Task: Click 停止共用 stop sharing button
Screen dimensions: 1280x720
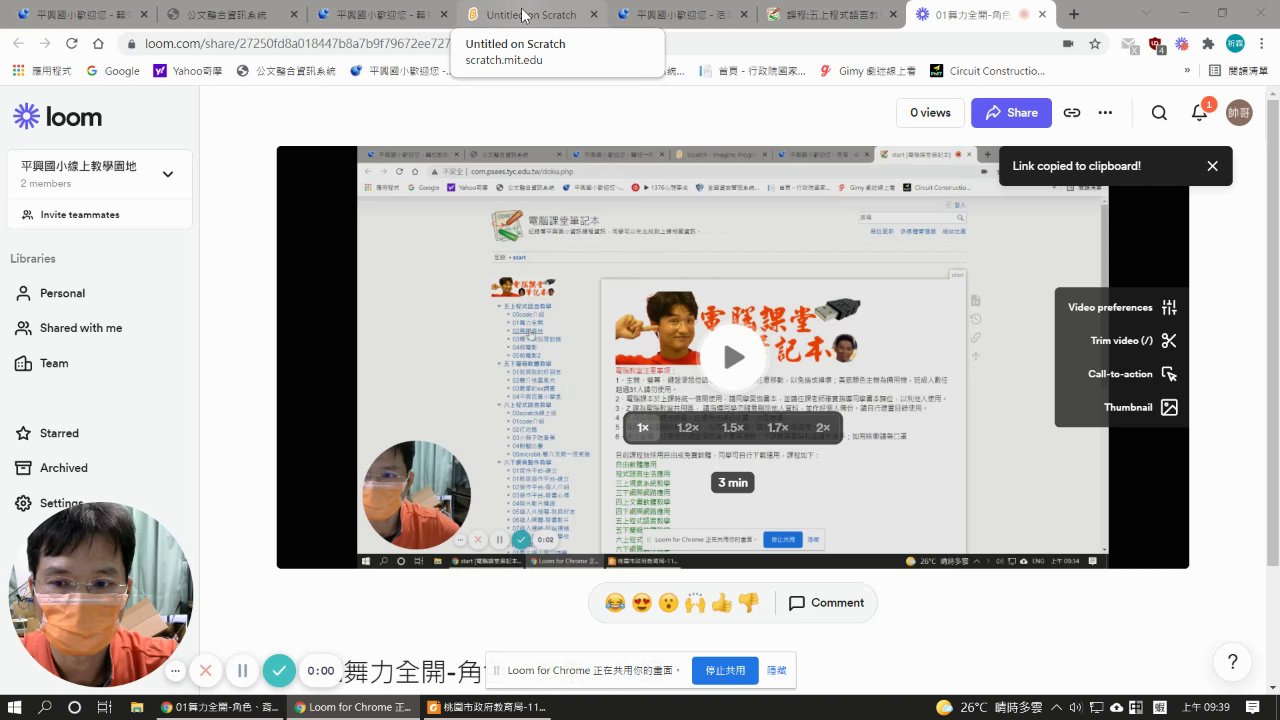Action: coord(725,671)
